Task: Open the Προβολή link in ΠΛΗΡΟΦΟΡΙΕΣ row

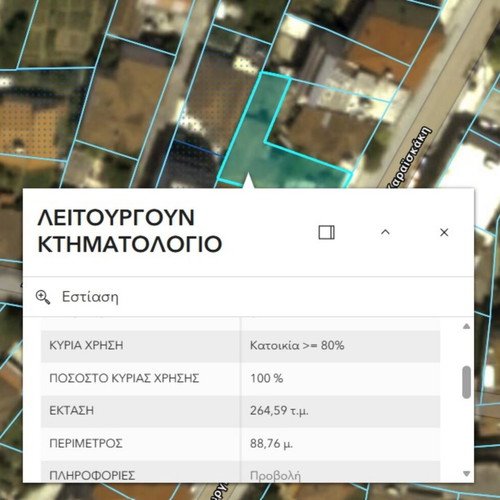Action: click(x=275, y=476)
